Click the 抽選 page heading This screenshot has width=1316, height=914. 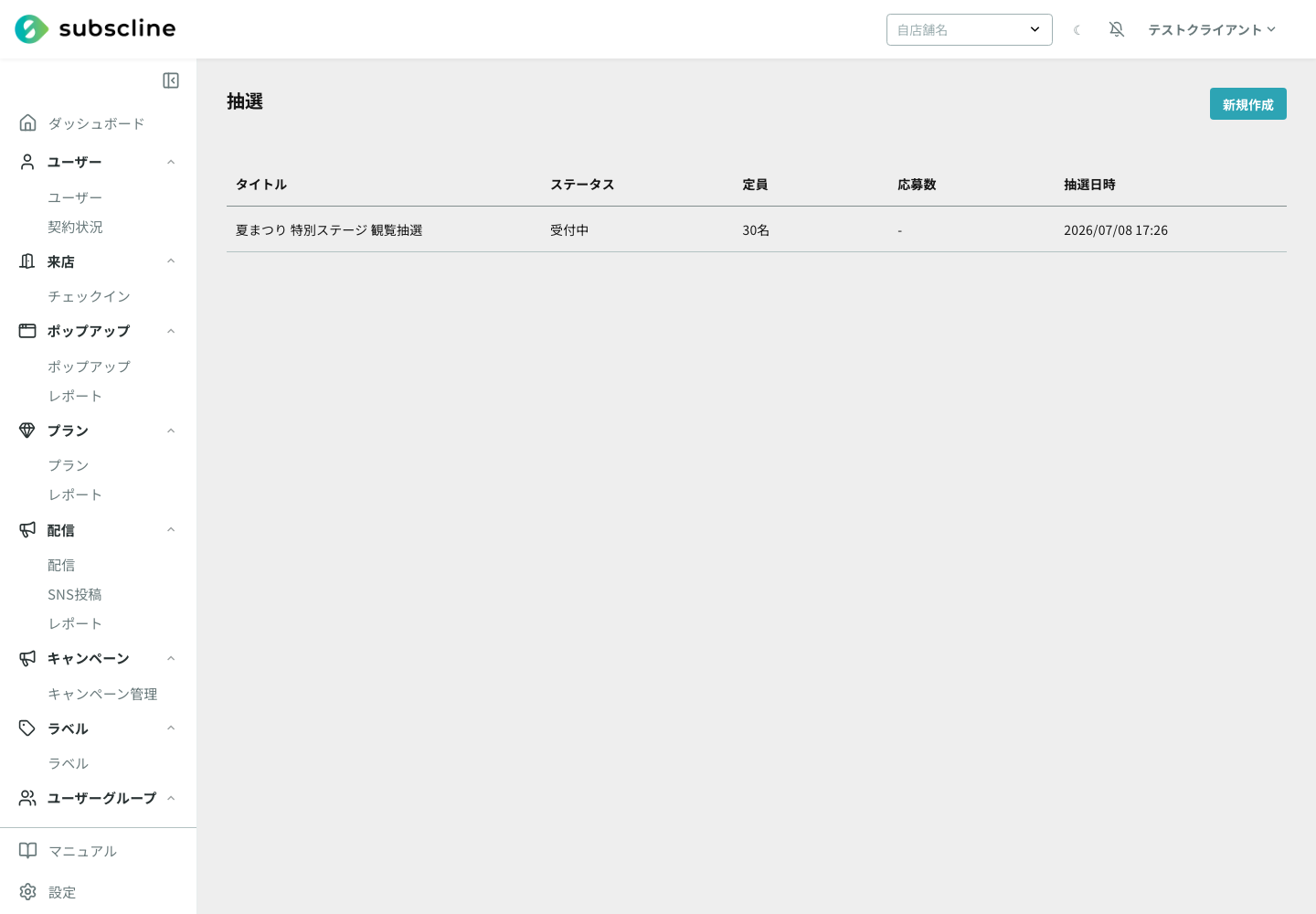coord(245,101)
